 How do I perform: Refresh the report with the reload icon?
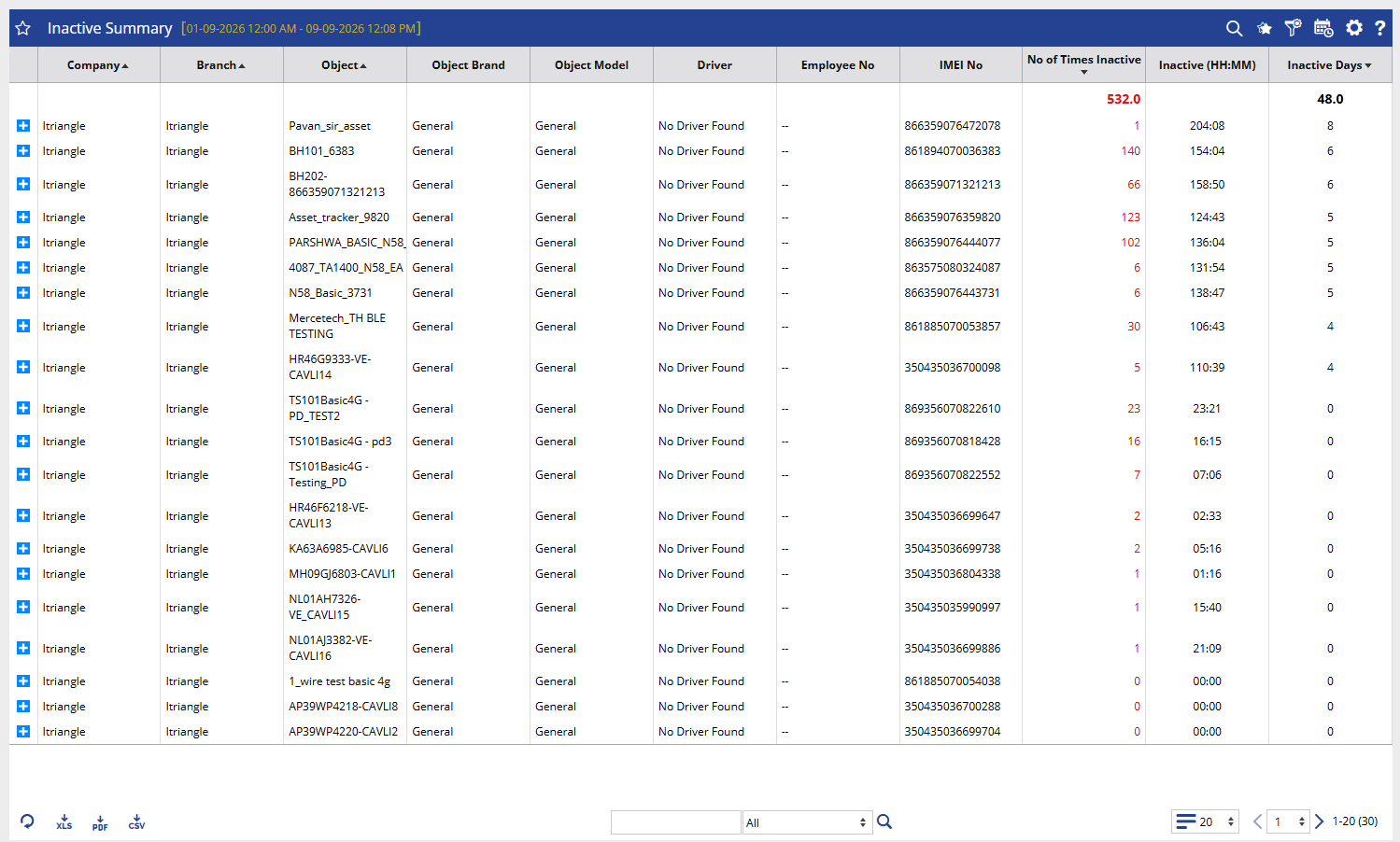click(x=27, y=821)
